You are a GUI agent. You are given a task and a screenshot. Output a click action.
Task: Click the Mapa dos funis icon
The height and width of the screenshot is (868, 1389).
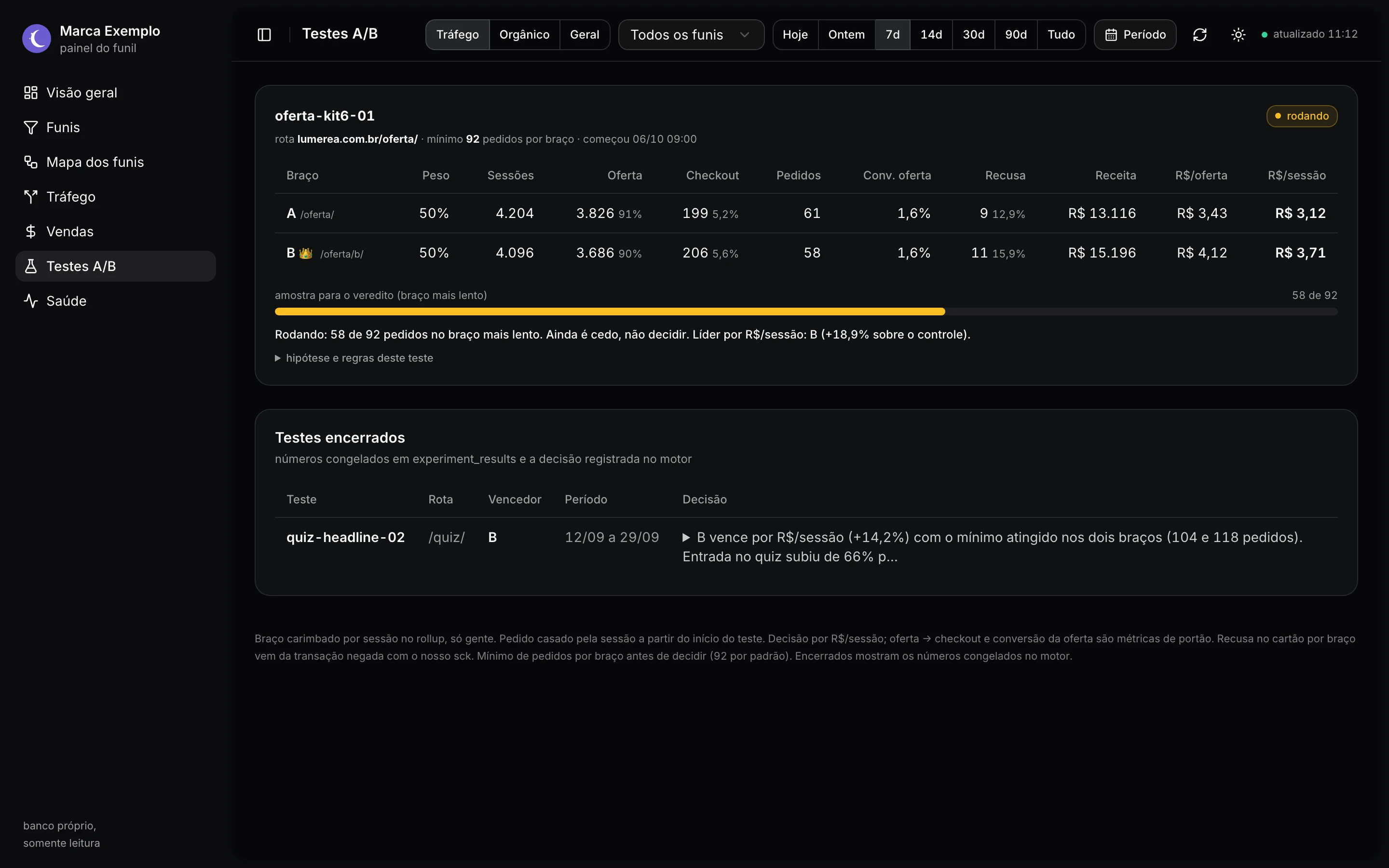point(30,162)
